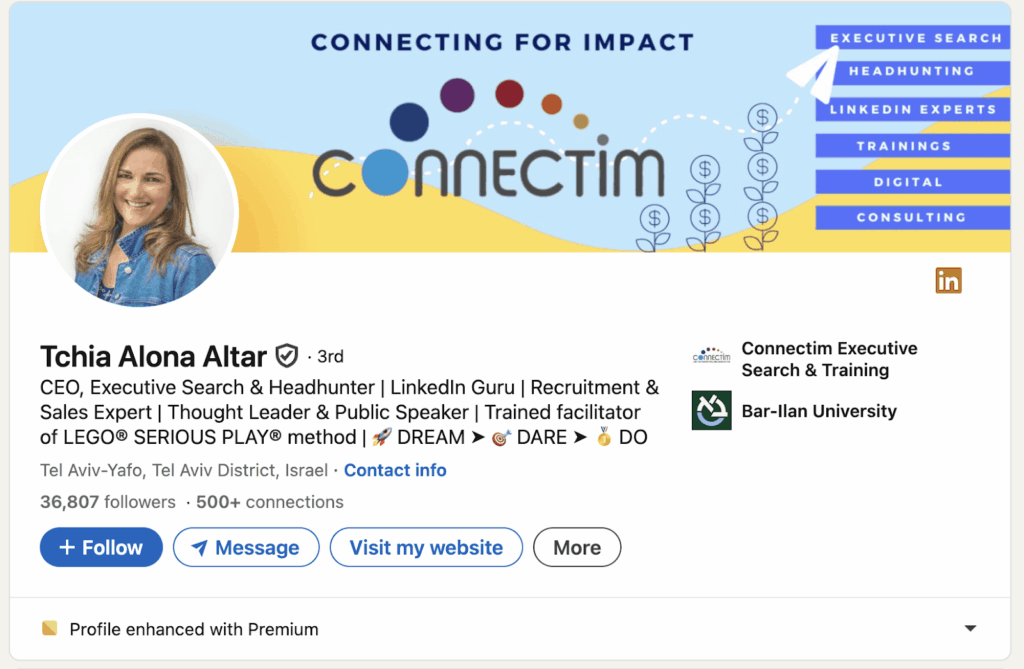1024x669 pixels.
Task: Send a message with the Message button
Action: tap(245, 547)
